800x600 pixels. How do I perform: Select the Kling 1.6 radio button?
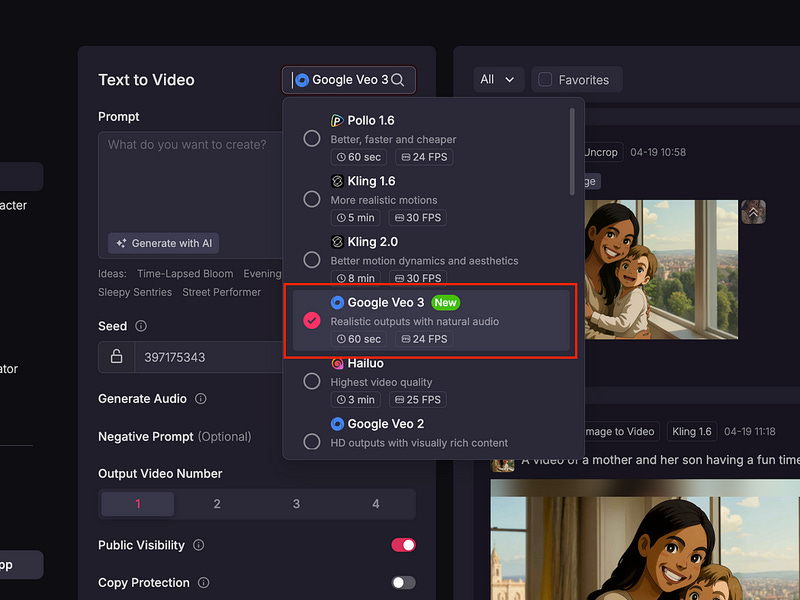pyautogui.click(x=312, y=199)
